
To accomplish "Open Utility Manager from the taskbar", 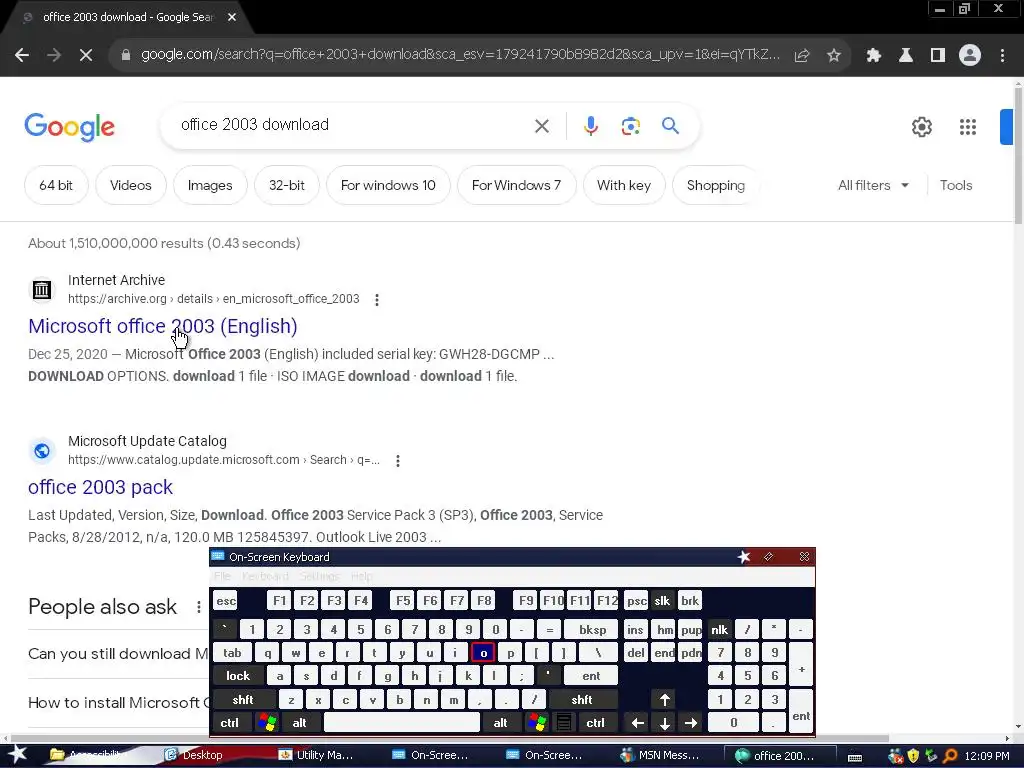I will (317, 755).
